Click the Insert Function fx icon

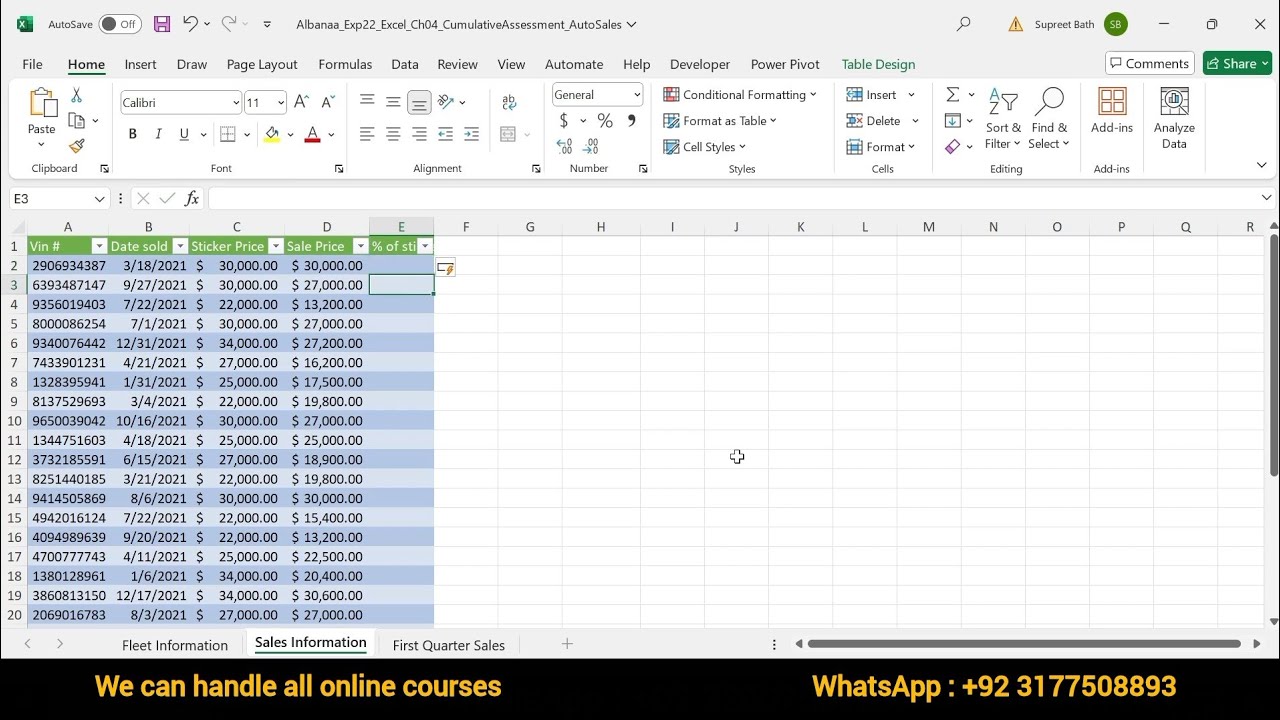(192, 199)
